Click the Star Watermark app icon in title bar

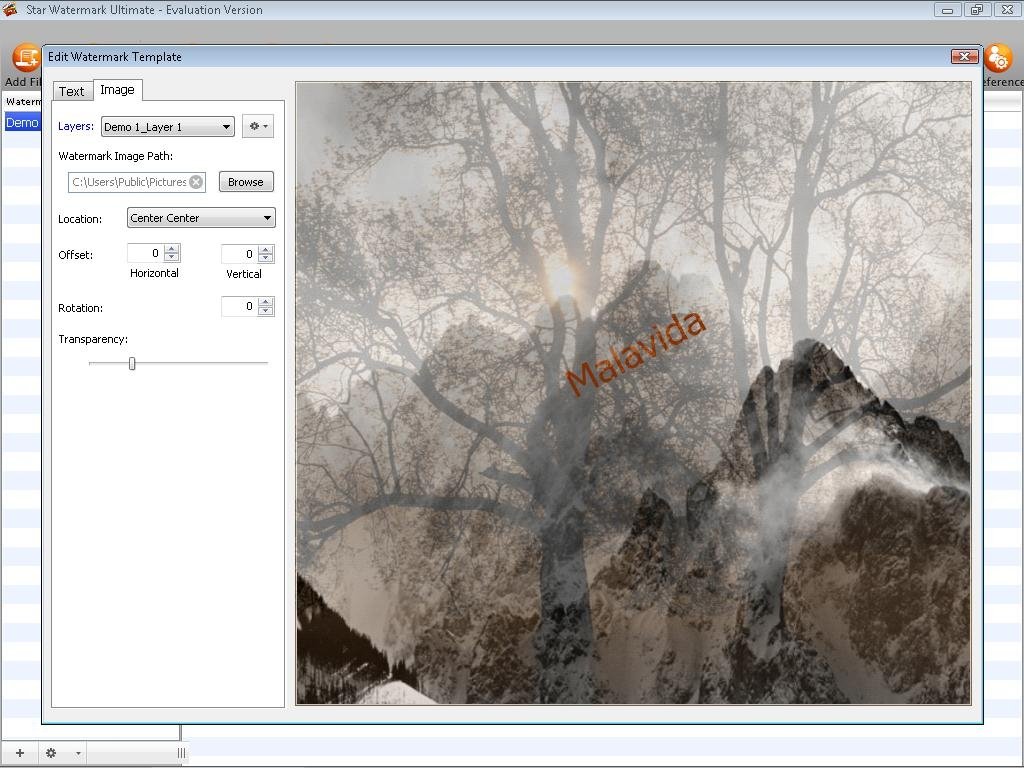pyautogui.click(x=10, y=9)
